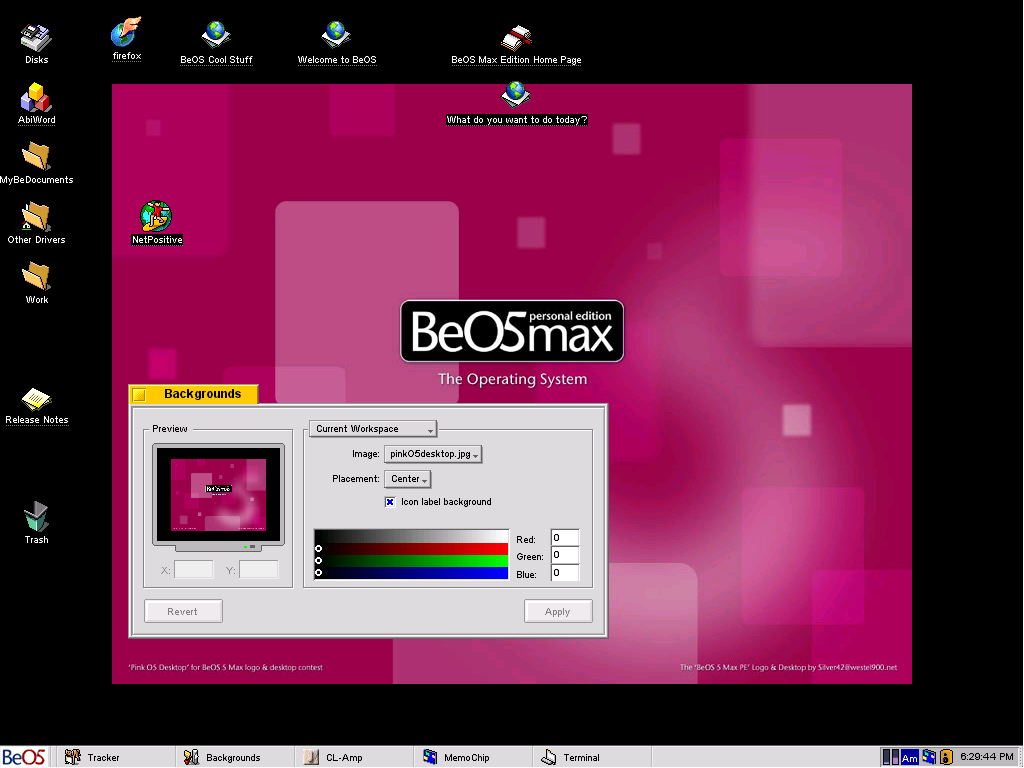Switch to Backgrounds in the Deskbar

234,757
